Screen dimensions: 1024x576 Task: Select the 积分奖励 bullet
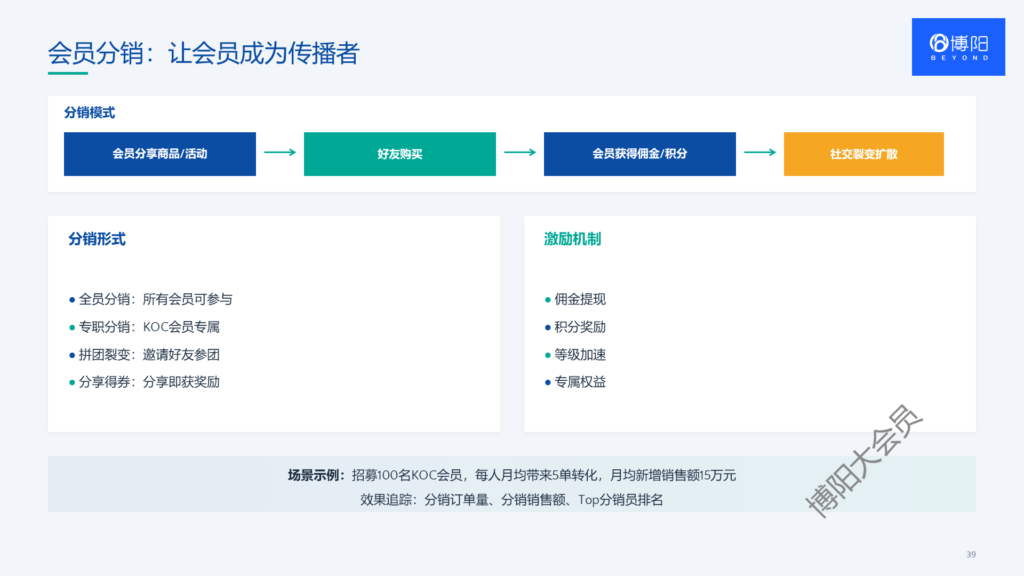[575, 327]
